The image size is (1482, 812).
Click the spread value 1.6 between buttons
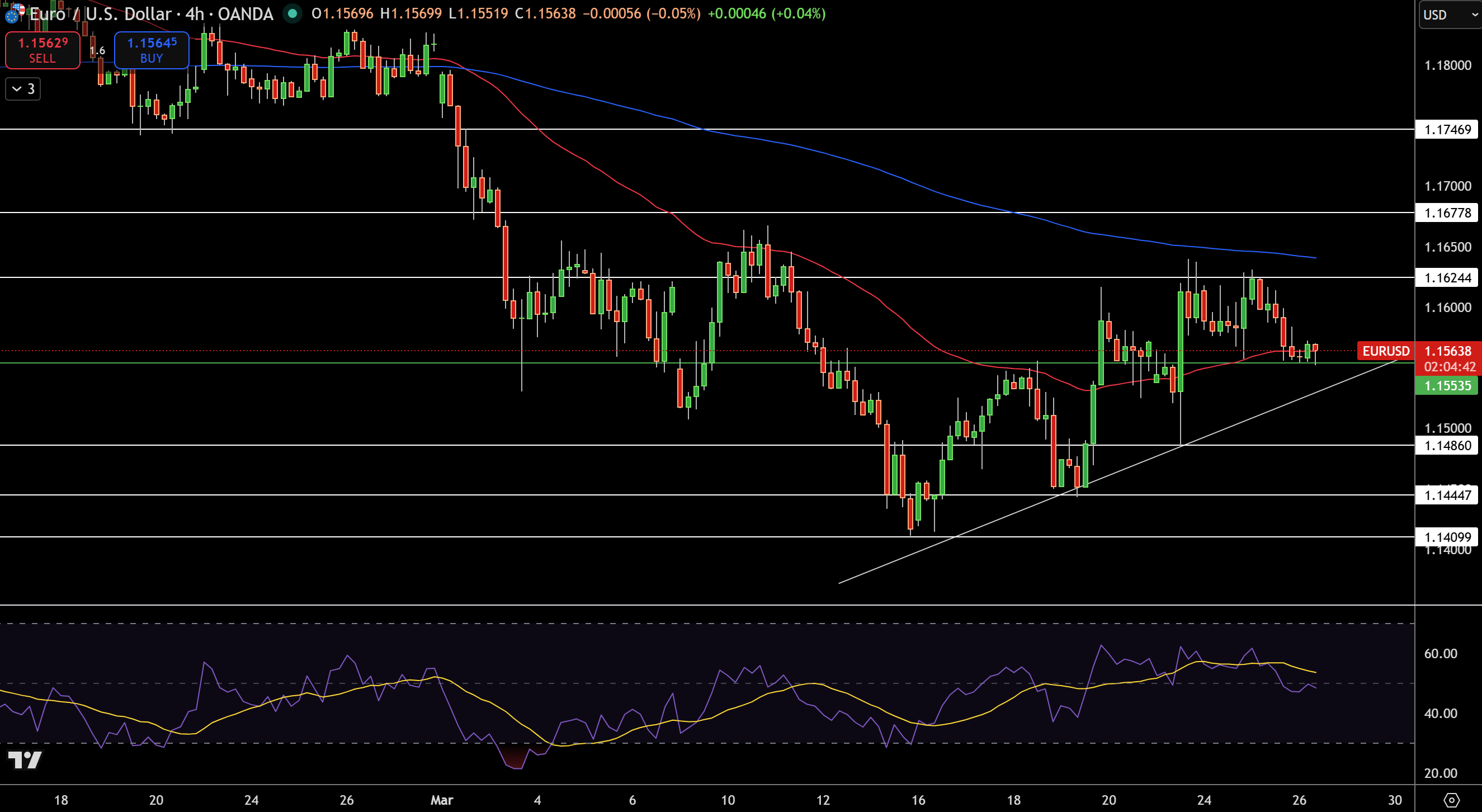coord(97,51)
